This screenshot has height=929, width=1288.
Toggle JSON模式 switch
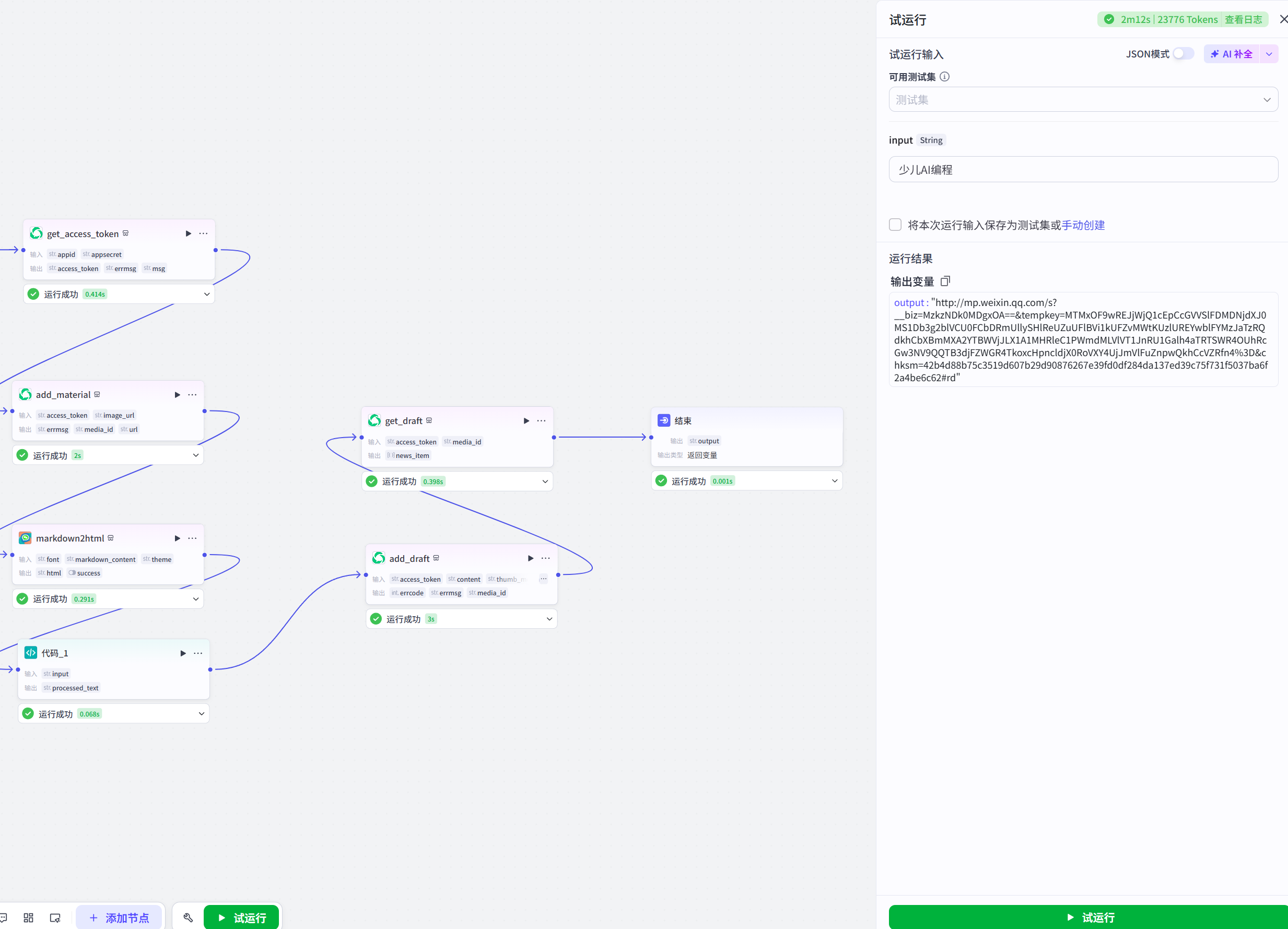pos(1183,54)
